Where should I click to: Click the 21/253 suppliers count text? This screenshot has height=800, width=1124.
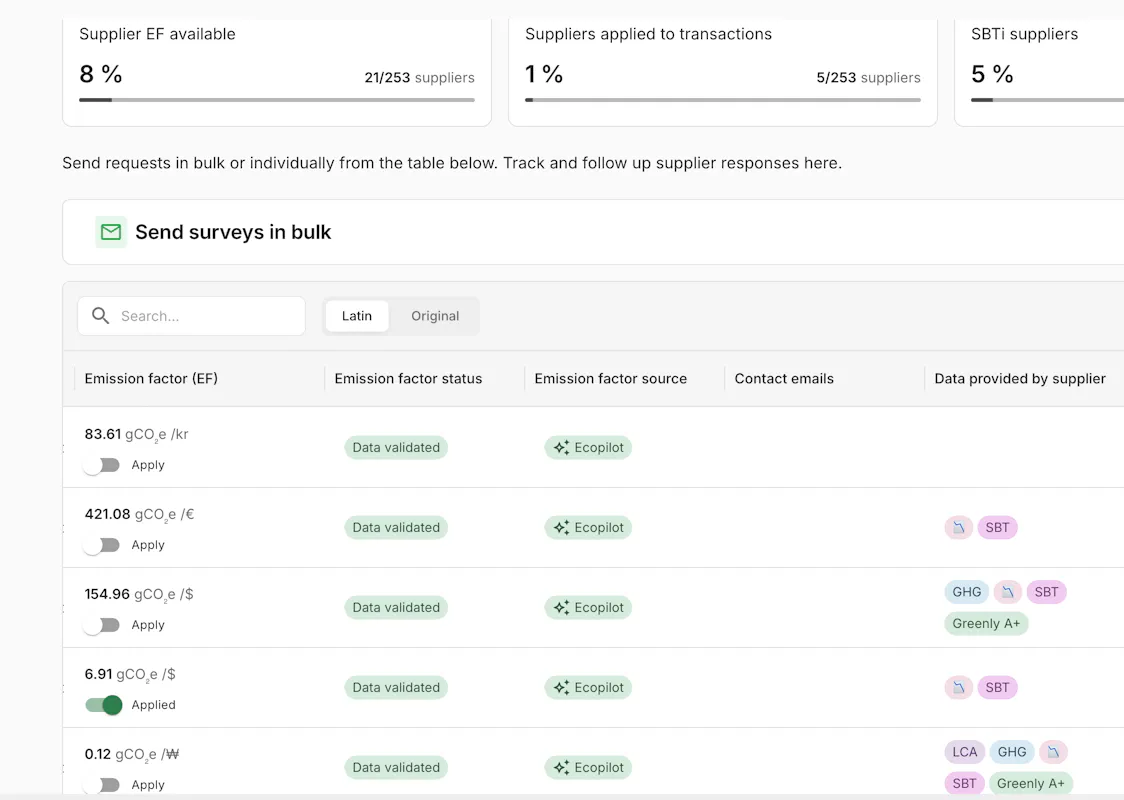point(419,77)
